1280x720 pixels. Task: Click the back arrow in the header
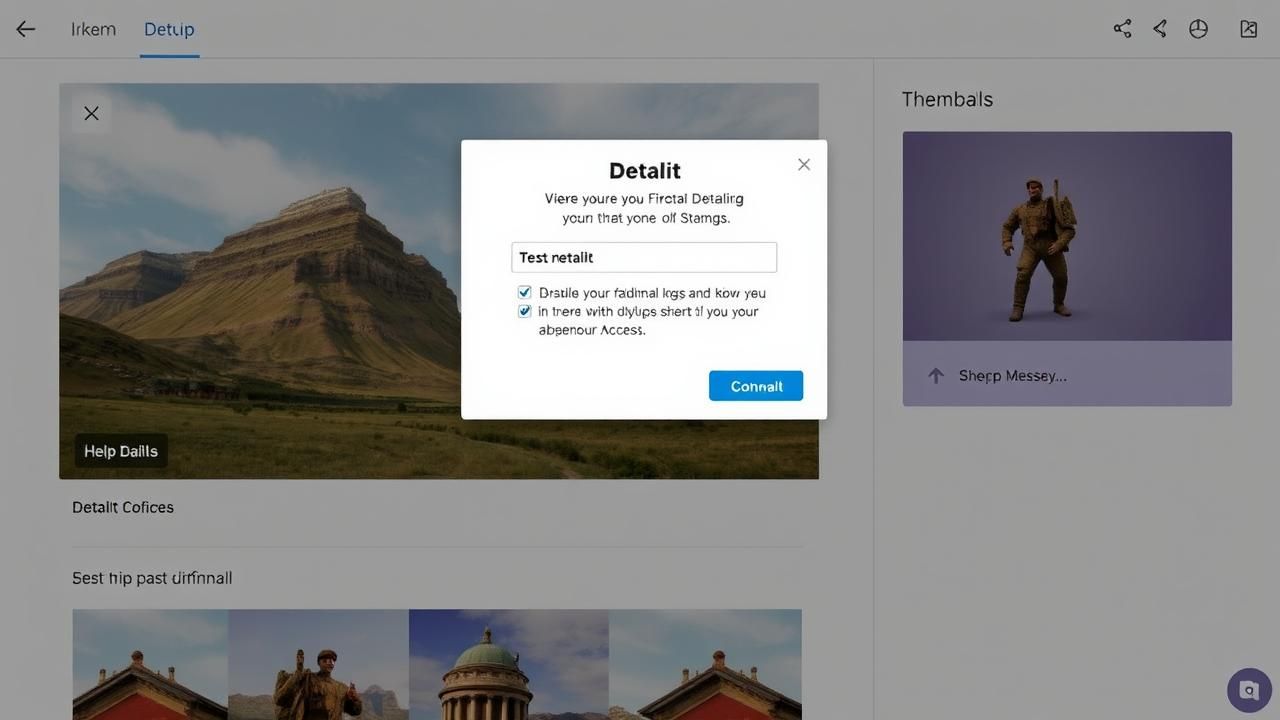[26, 29]
